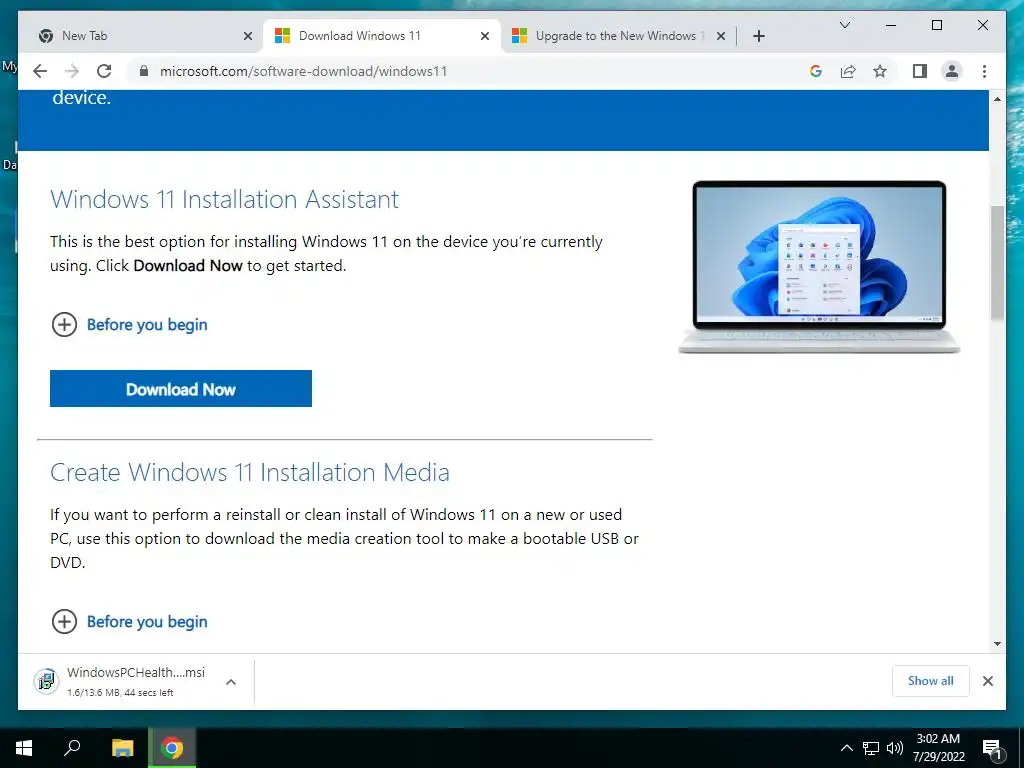
Task: Show hidden system tray icons
Action: coord(846,748)
